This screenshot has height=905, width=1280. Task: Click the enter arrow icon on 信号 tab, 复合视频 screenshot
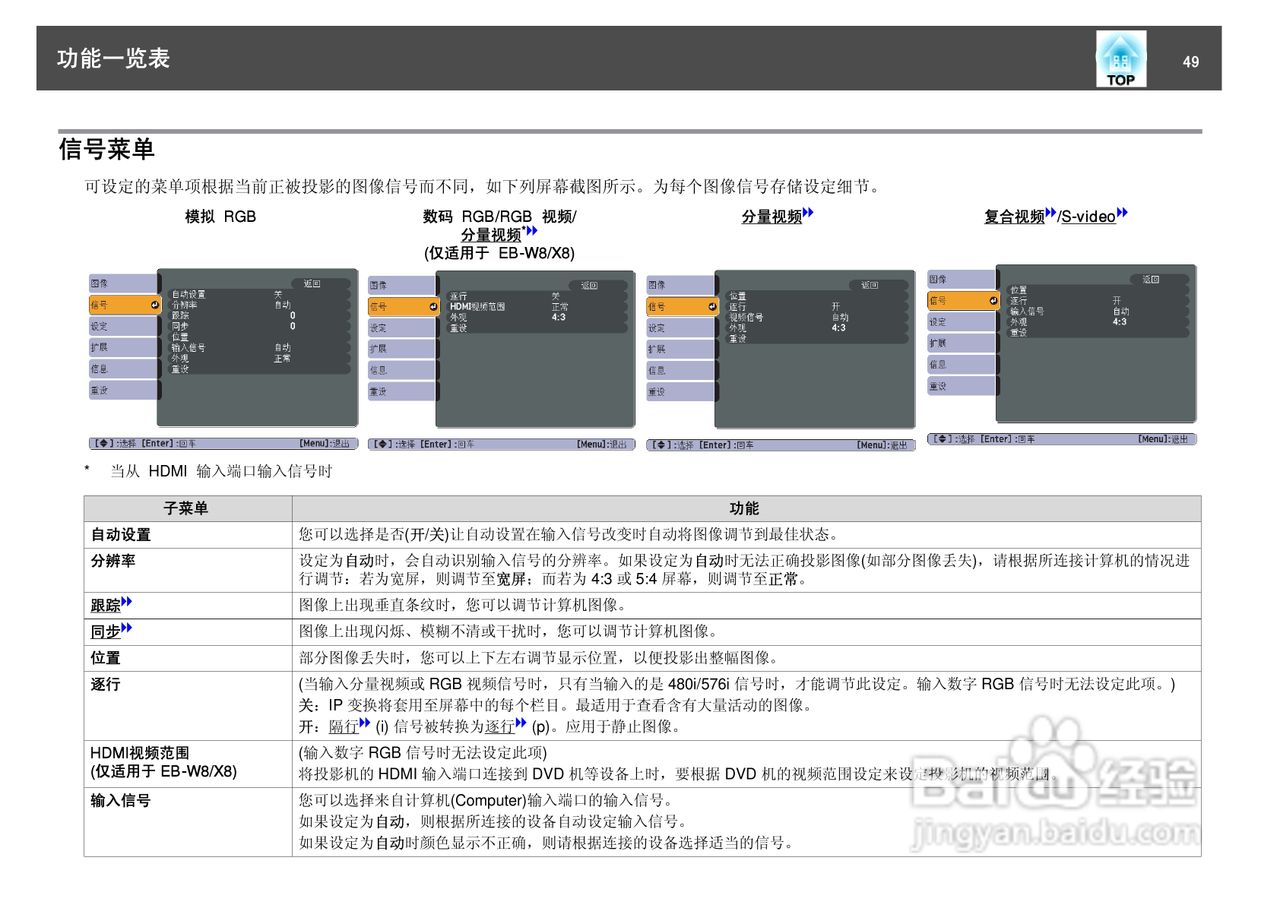click(992, 300)
